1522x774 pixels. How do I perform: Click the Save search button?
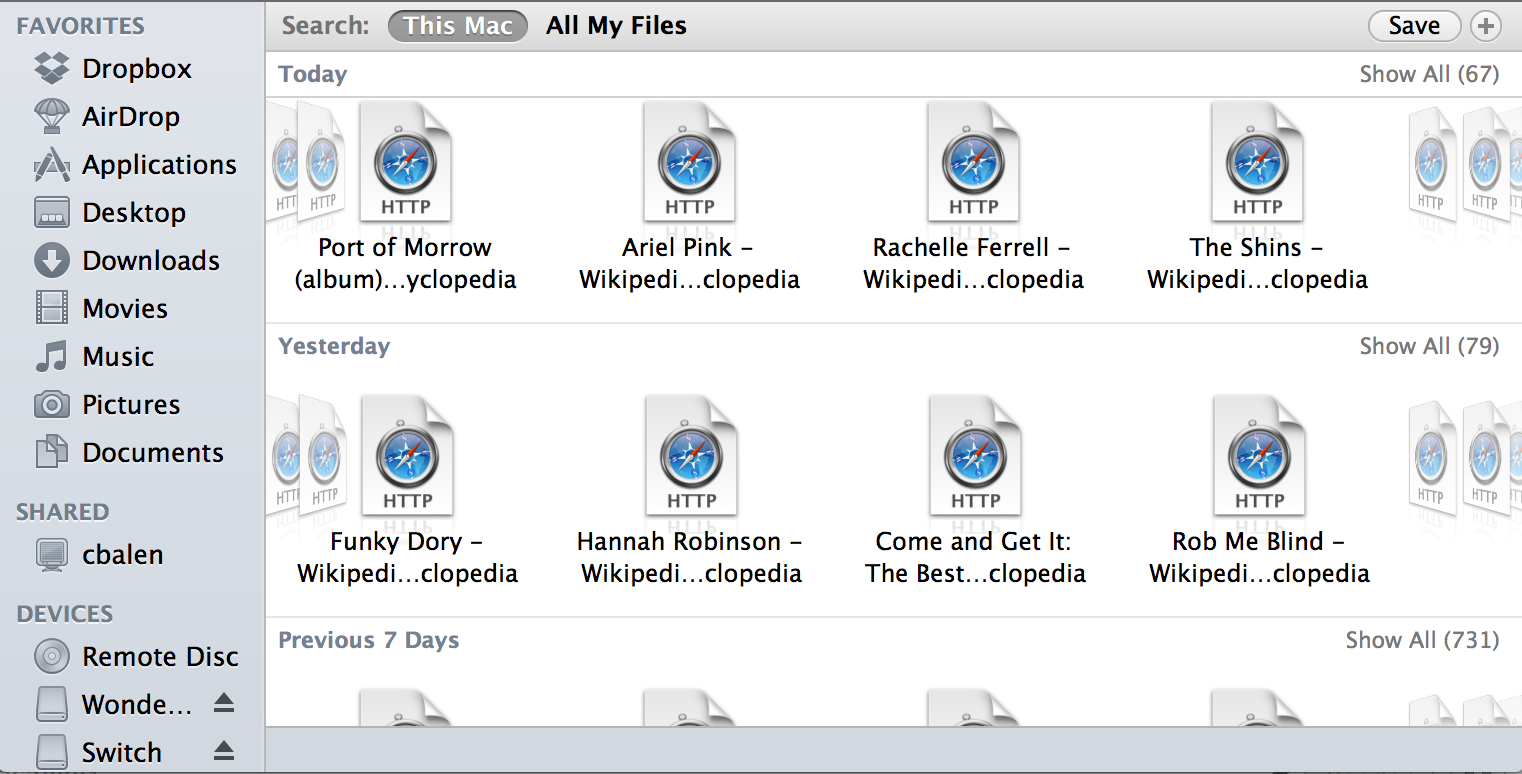[1414, 26]
